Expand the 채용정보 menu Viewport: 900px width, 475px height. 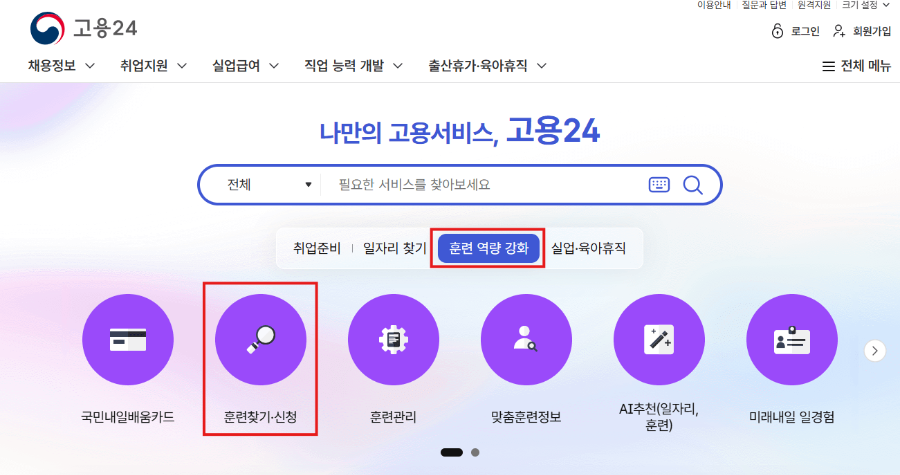click(x=61, y=66)
